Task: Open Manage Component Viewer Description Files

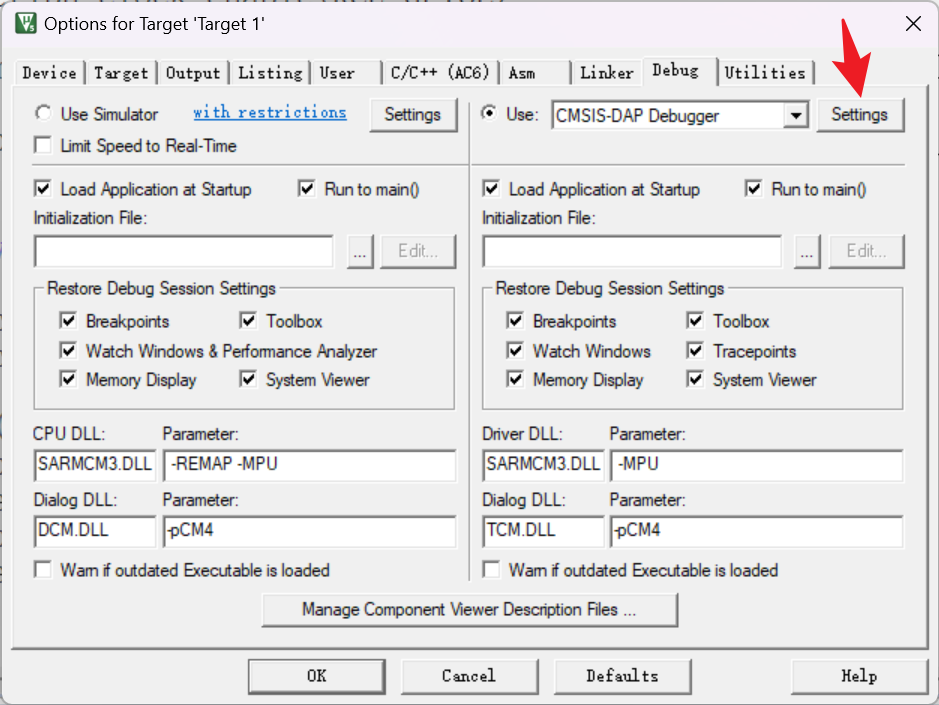Action: [470, 610]
